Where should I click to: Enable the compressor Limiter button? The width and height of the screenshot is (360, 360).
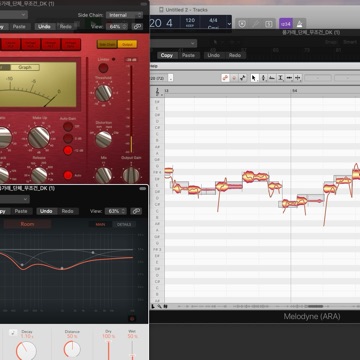[103, 68]
